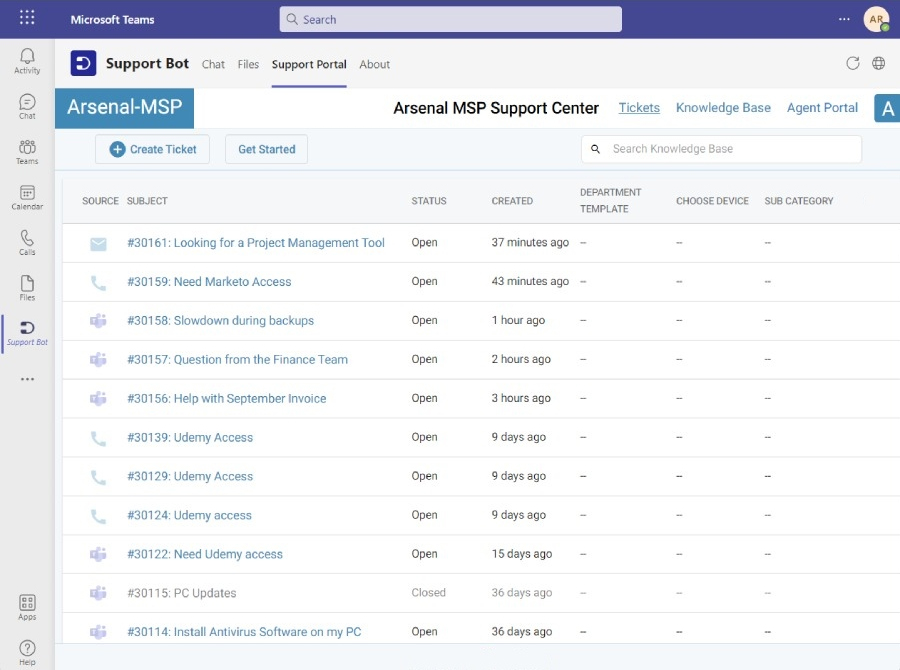Open settings and more ellipsis in title bar
Screen dimensions: 900x670
(x=844, y=19)
